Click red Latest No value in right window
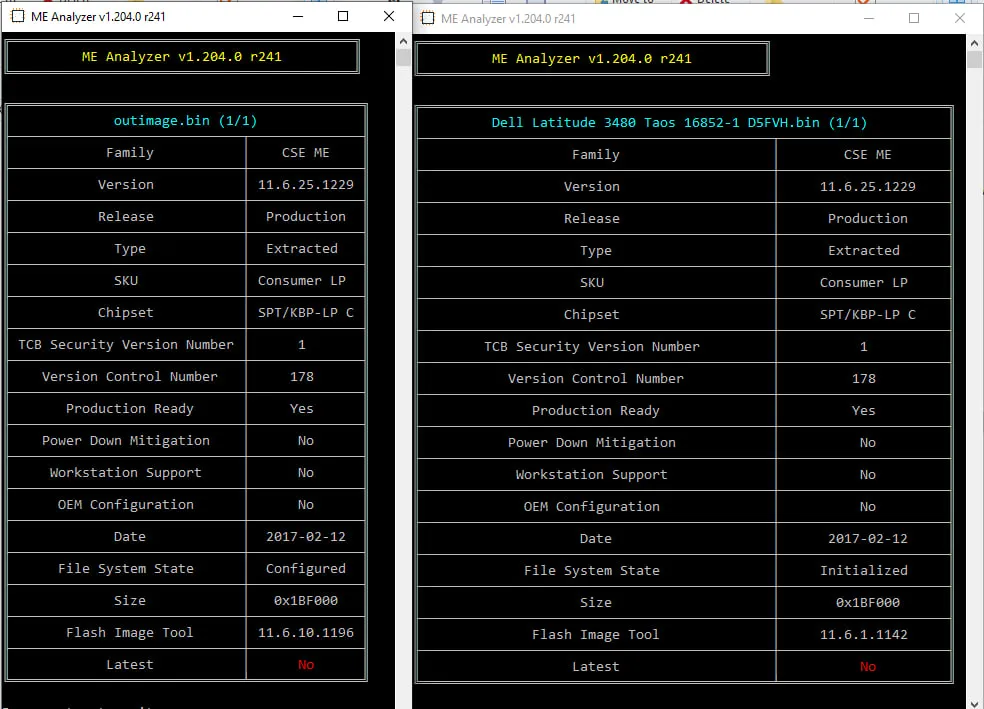 (x=868, y=666)
